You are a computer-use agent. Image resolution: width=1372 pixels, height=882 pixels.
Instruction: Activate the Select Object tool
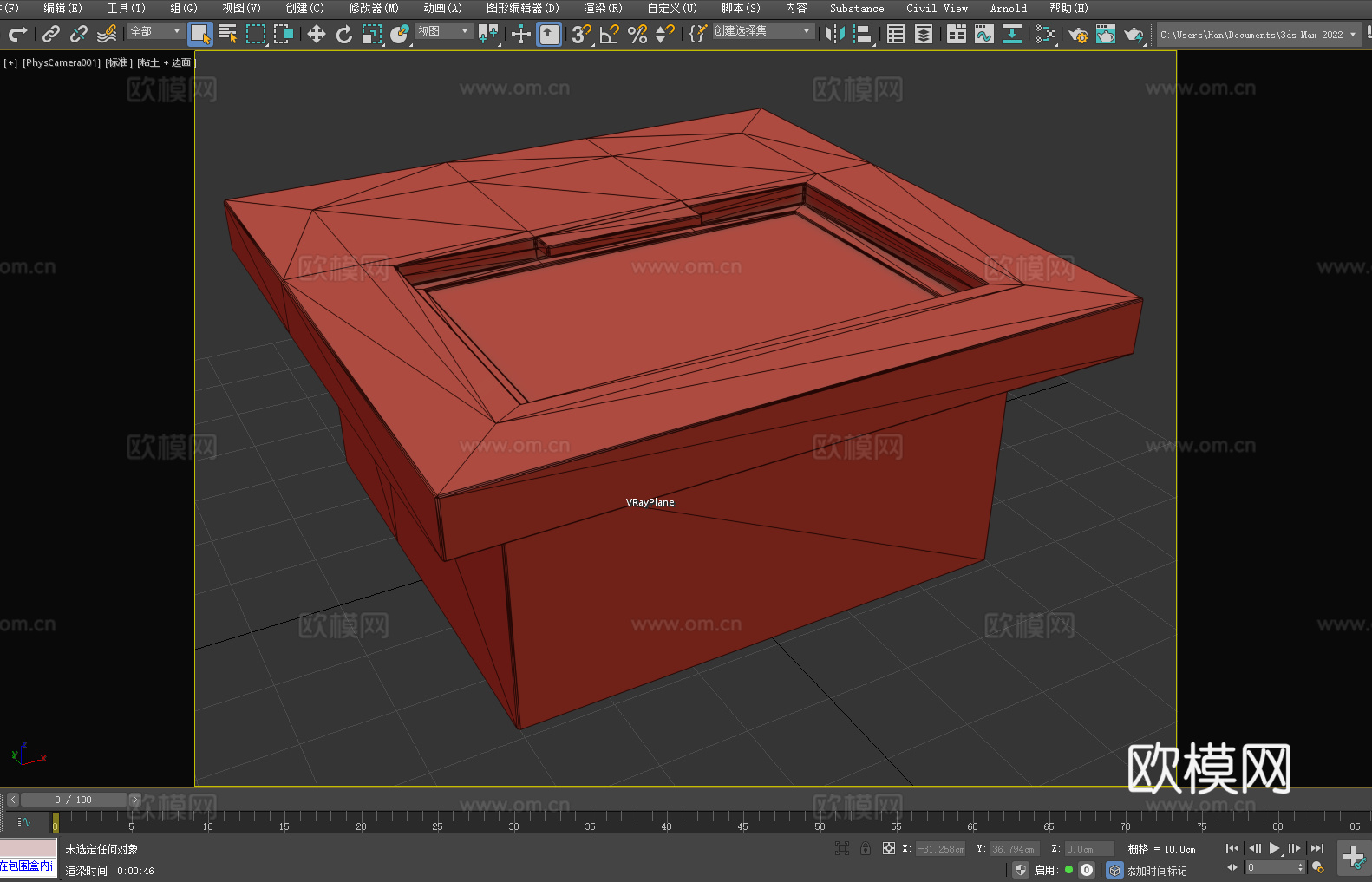tap(200, 34)
